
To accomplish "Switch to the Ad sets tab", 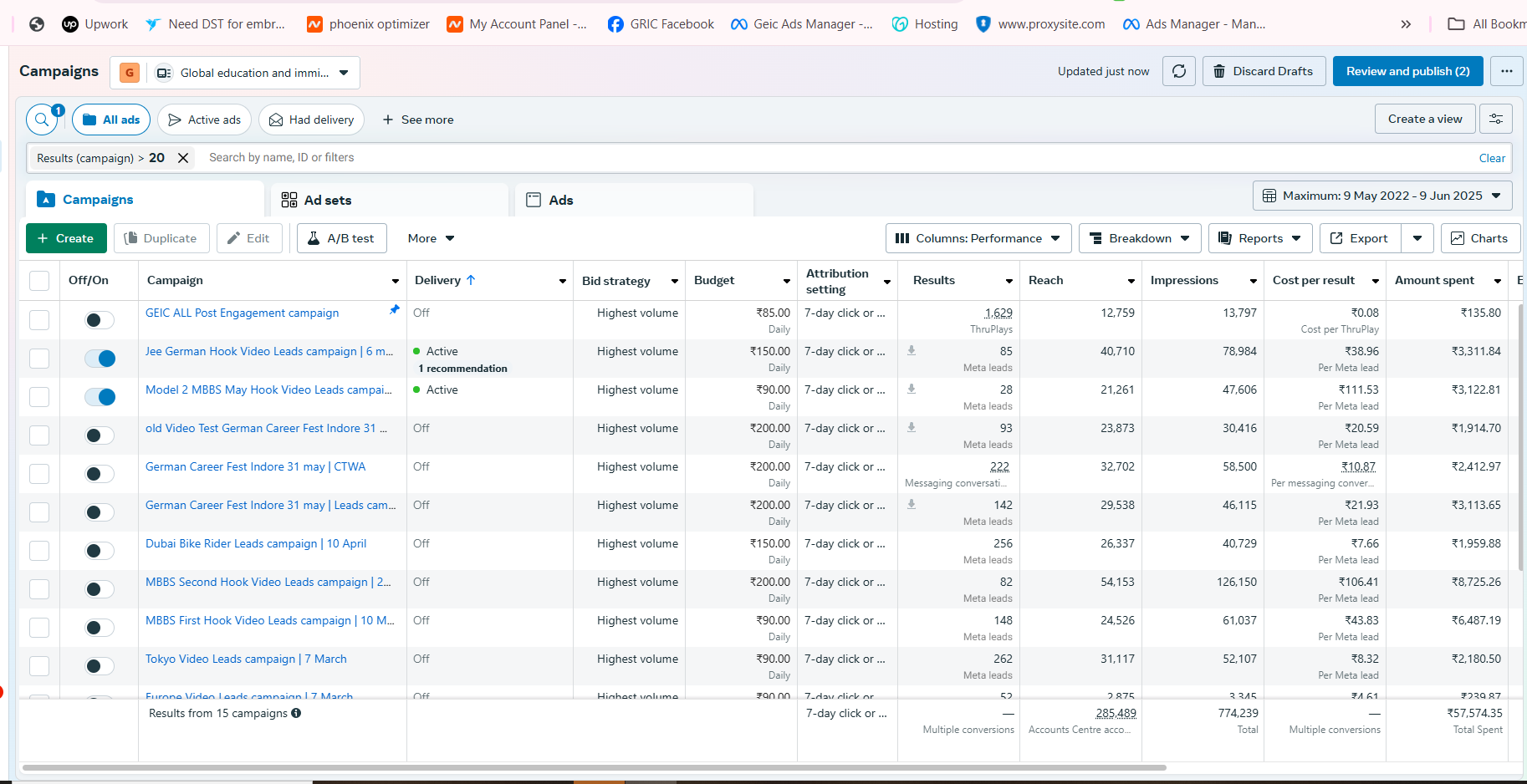I will click(390, 200).
